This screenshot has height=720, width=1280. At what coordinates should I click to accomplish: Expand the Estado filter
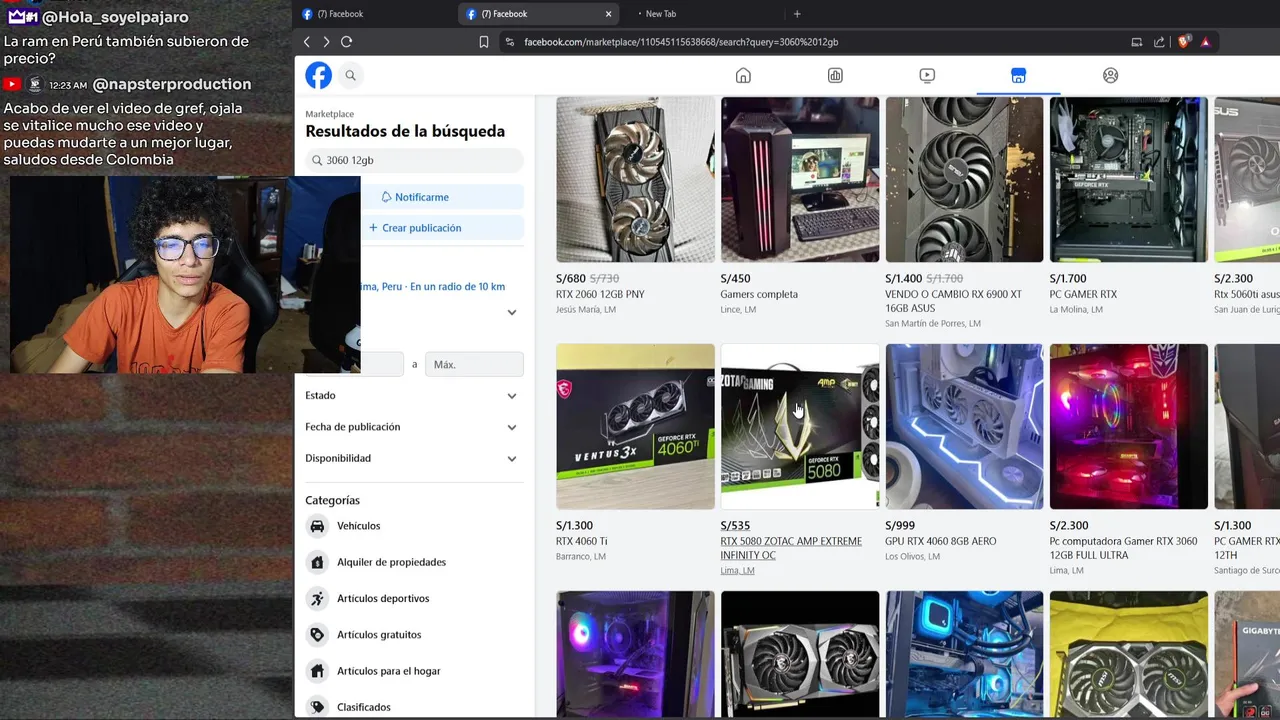(414, 396)
